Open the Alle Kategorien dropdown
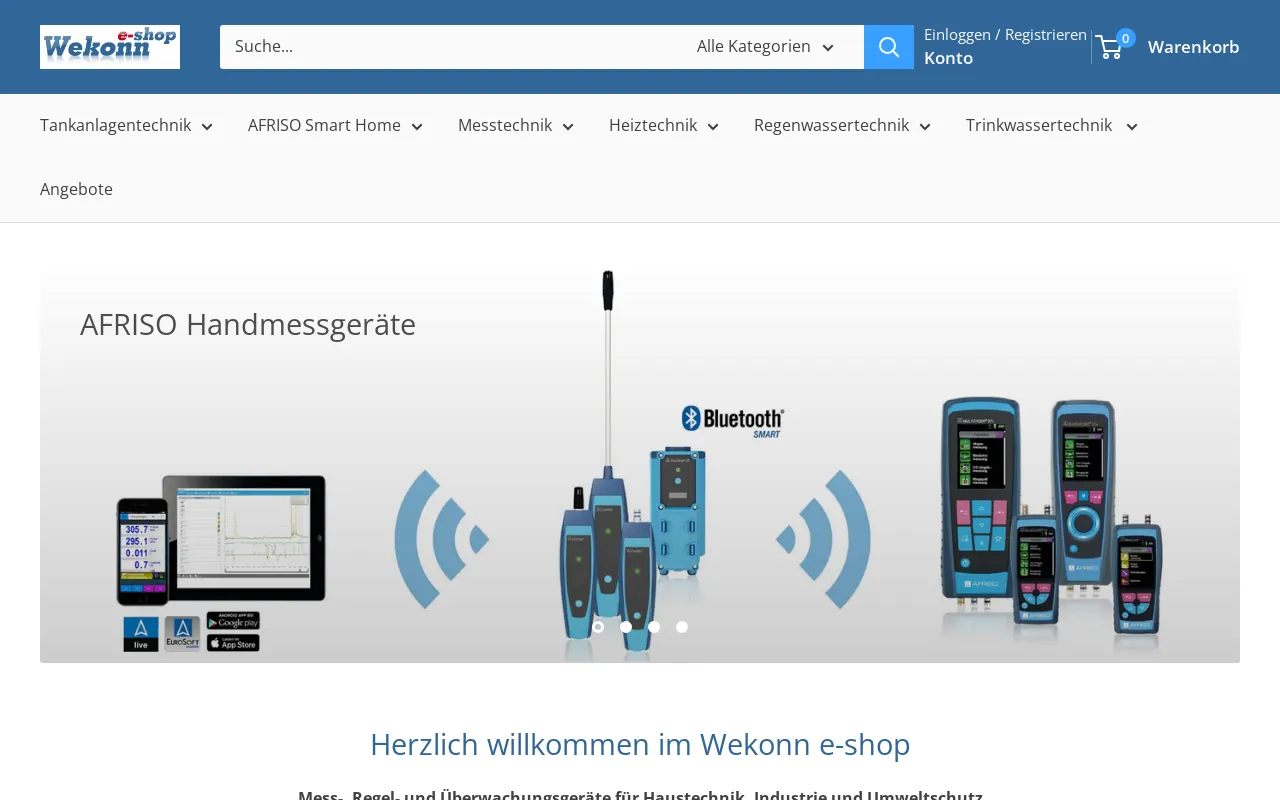 point(766,47)
